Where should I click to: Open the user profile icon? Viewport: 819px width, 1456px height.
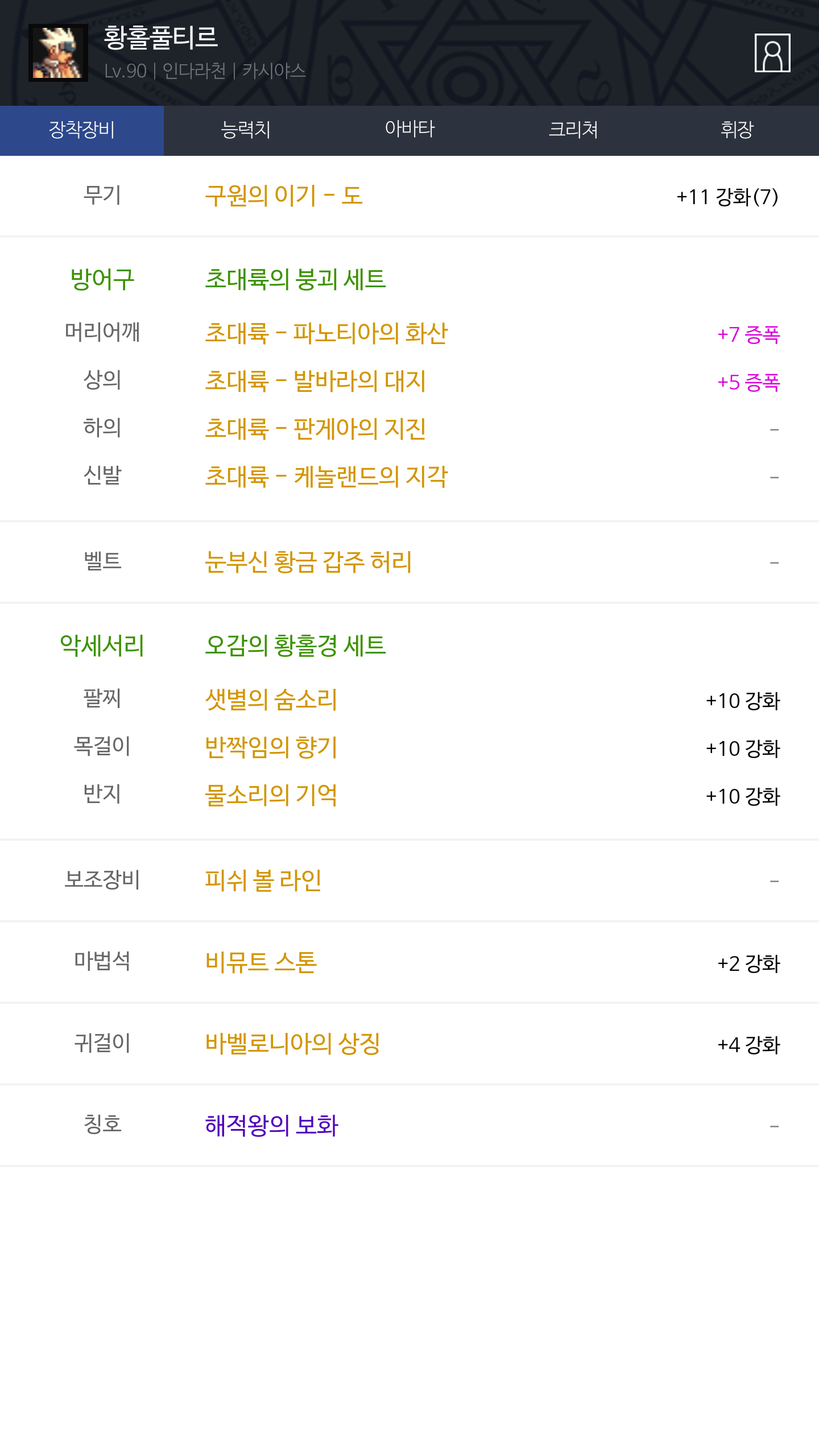[772, 53]
